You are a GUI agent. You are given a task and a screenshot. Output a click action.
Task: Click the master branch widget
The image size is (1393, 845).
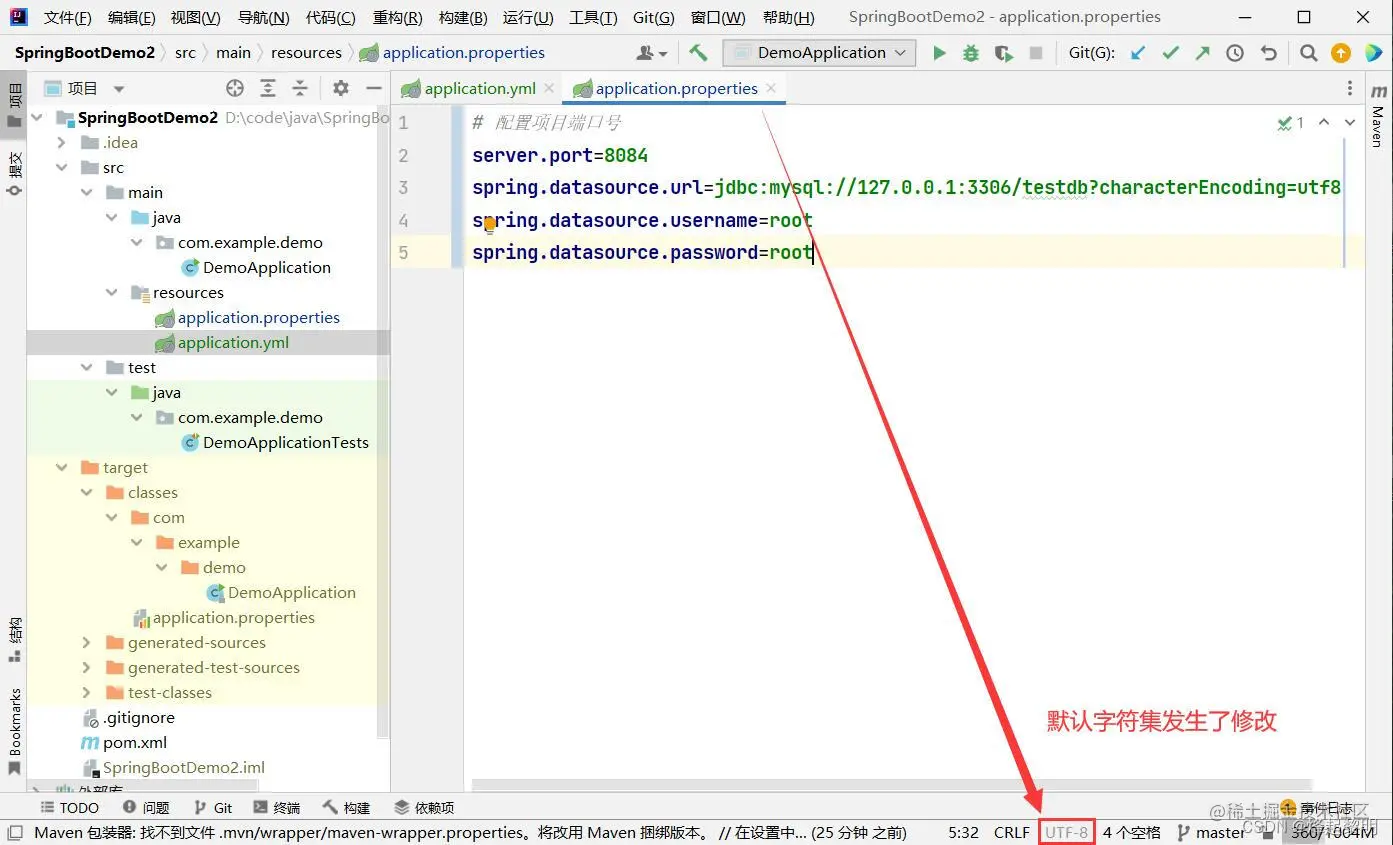coord(1211,832)
